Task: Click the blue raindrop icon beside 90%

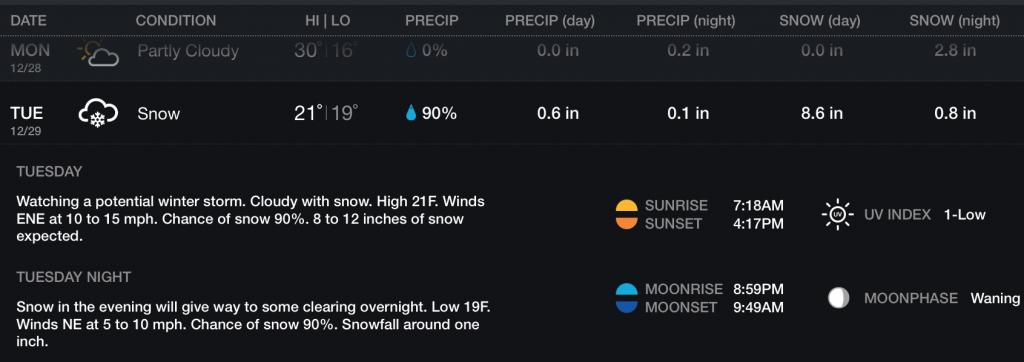Action: click(411, 114)
